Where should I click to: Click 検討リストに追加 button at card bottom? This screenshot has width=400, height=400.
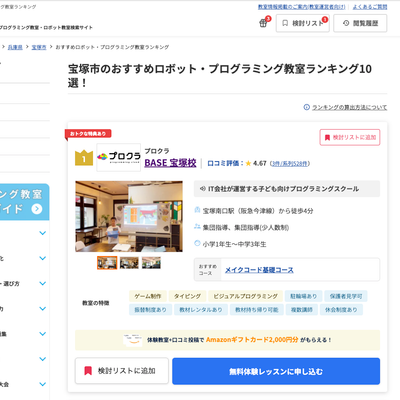(122, 371)
